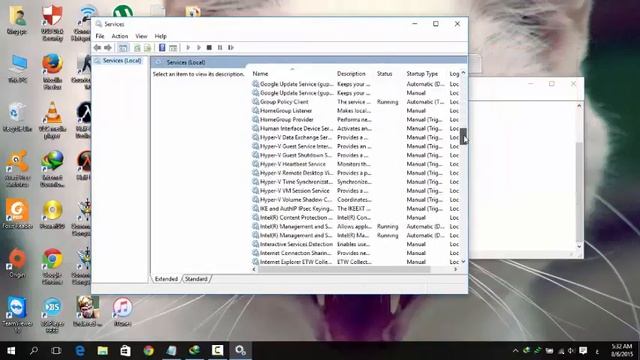640x360 pixels.
Task: Open the Recycle Bin desktop icon
Action: 17,116
